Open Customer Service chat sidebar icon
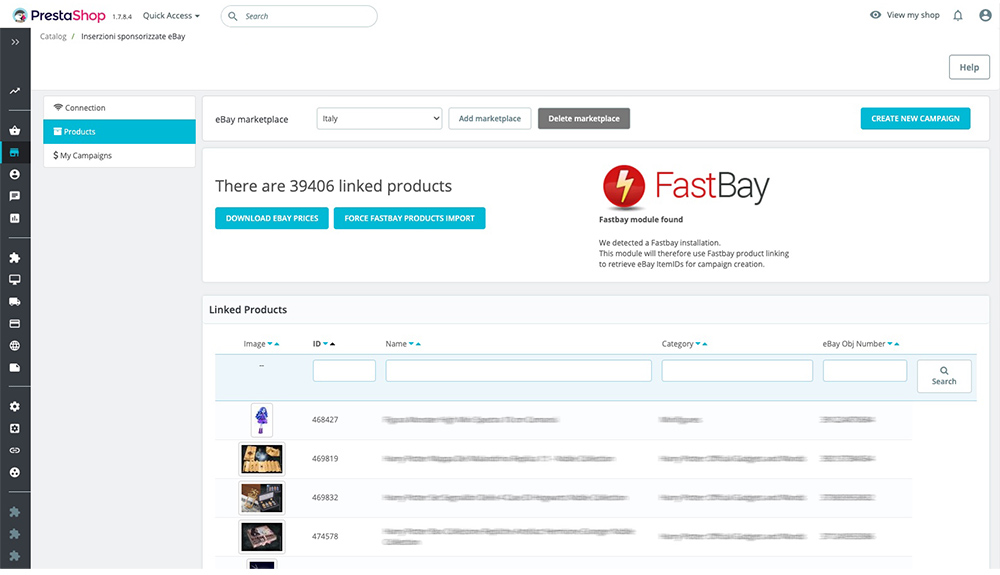The width and height of the screenshot is (1000, 575). point(15,196)
